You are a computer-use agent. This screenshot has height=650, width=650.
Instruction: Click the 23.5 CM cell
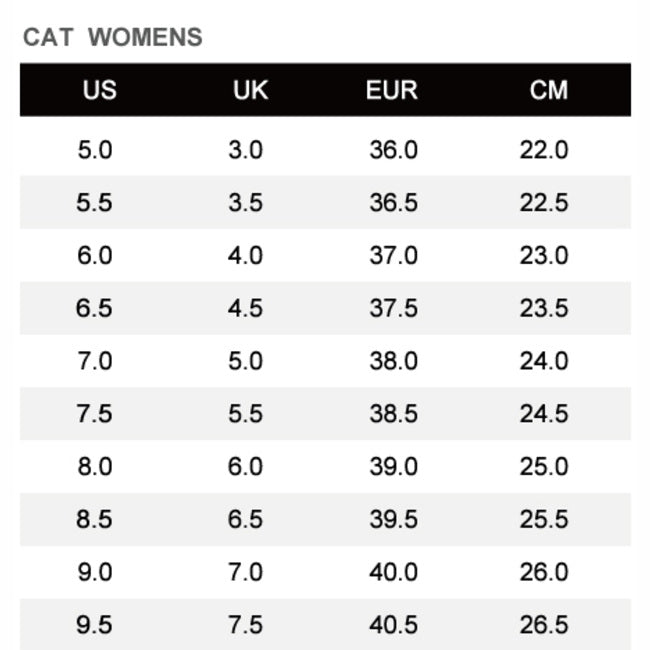coord(544,308)
